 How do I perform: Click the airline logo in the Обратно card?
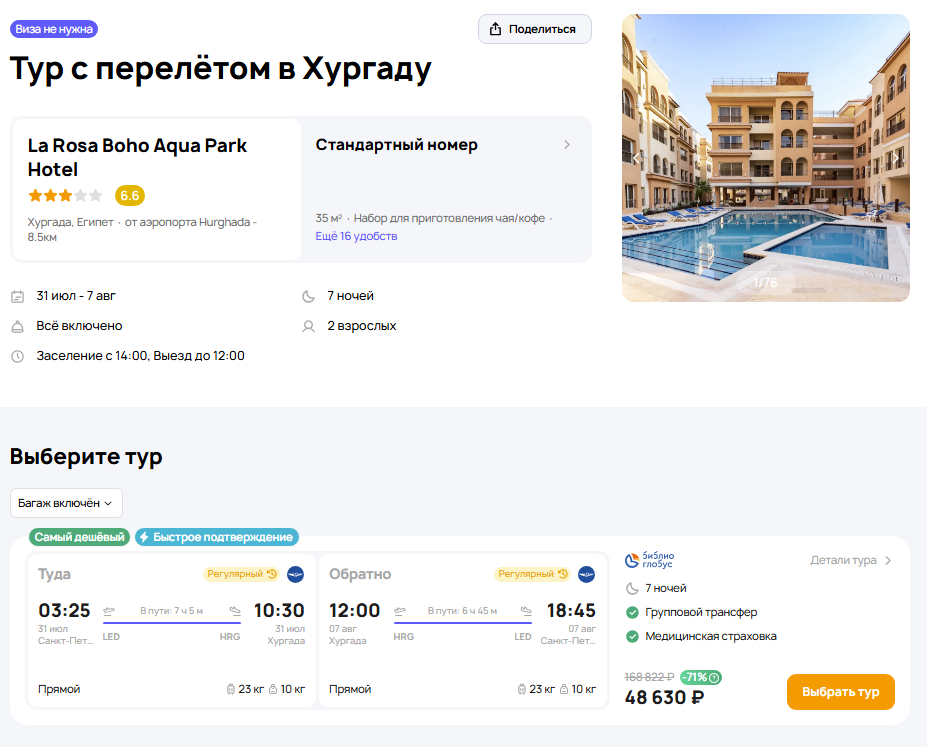[x=587, y=574]
